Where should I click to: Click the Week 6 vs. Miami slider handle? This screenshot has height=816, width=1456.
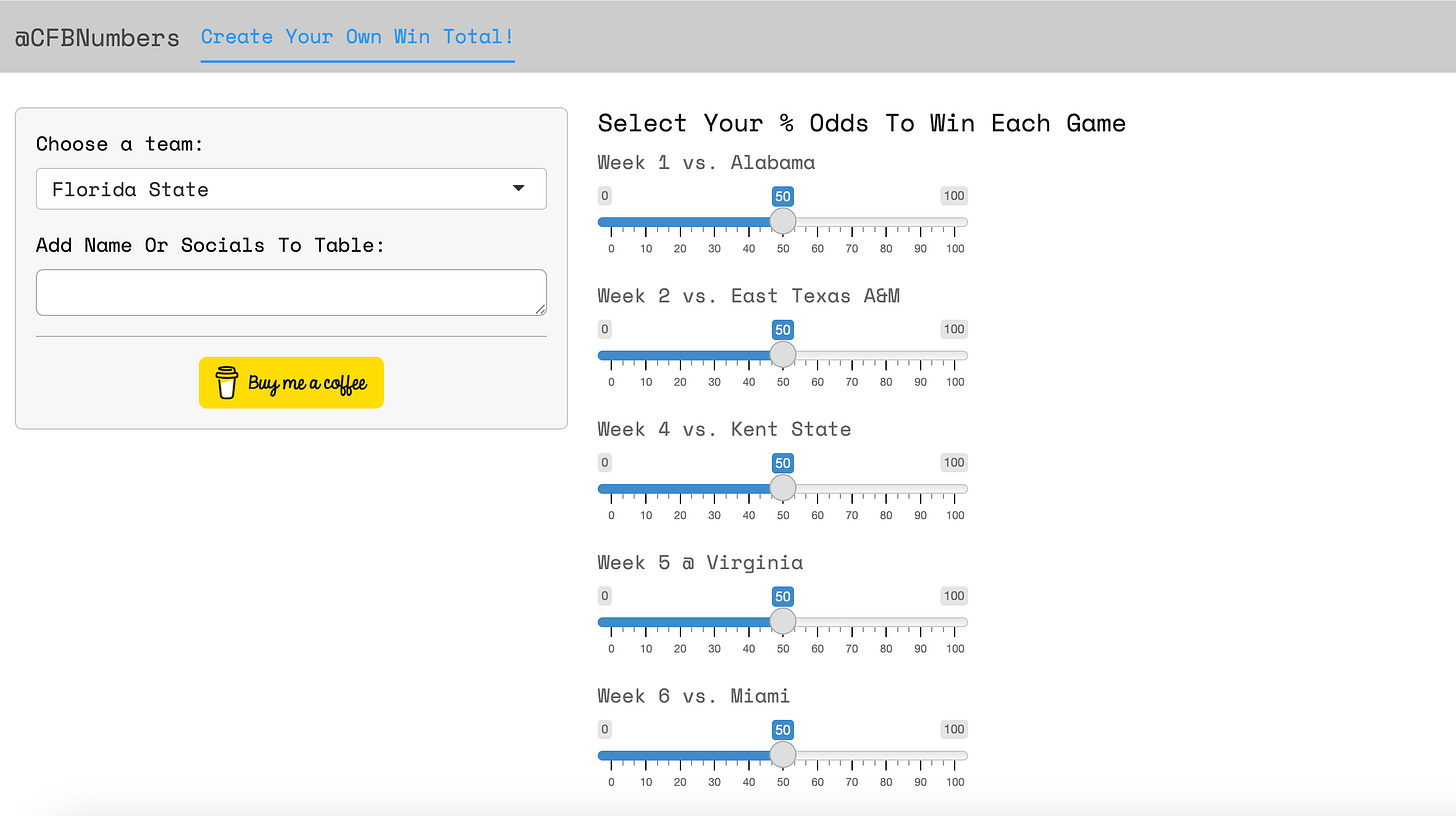[783, 754]
